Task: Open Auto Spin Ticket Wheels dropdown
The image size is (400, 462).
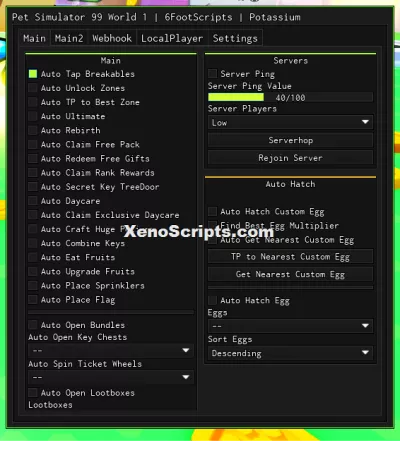Action: point(111,377)
